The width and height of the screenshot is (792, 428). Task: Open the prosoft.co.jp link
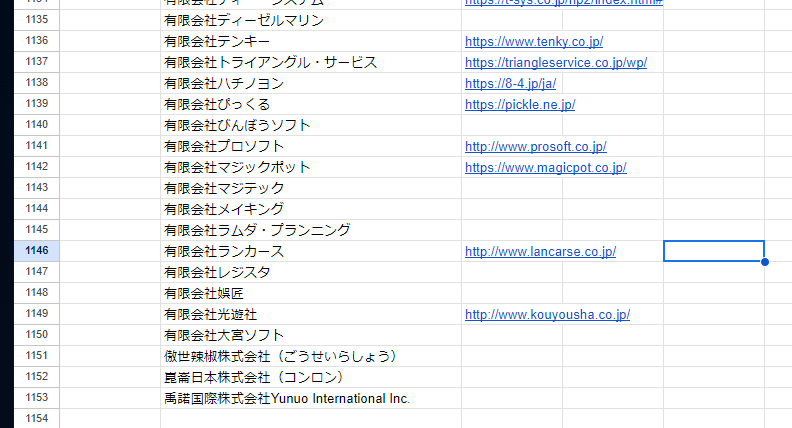tap(535, 147)
